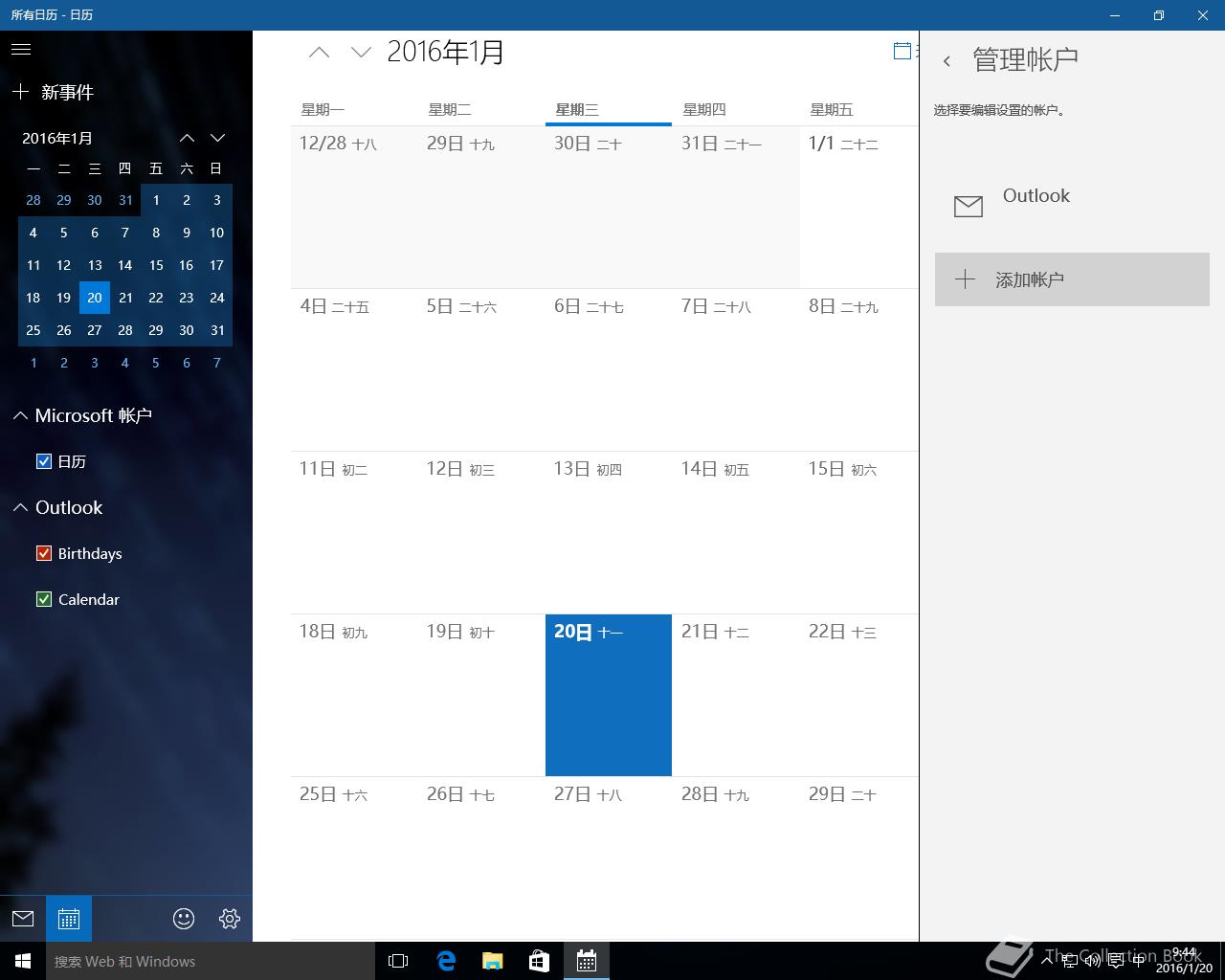
Task: Click 添加帐户 to add an account
Action: click(x=1072, y=279)
